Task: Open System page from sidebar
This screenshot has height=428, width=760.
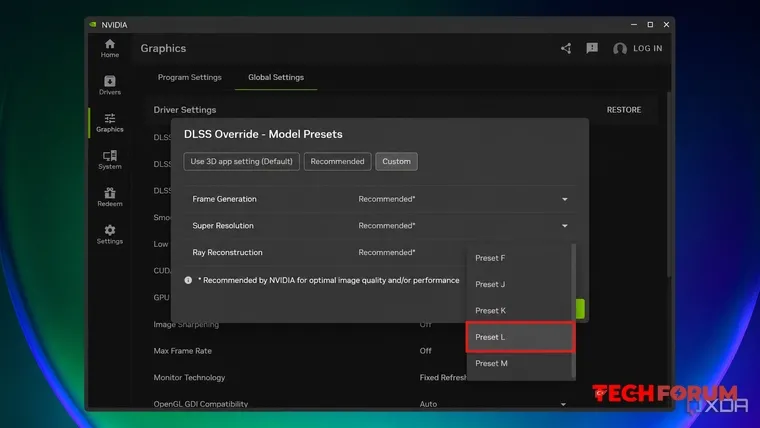Action: tap(110, 160)
